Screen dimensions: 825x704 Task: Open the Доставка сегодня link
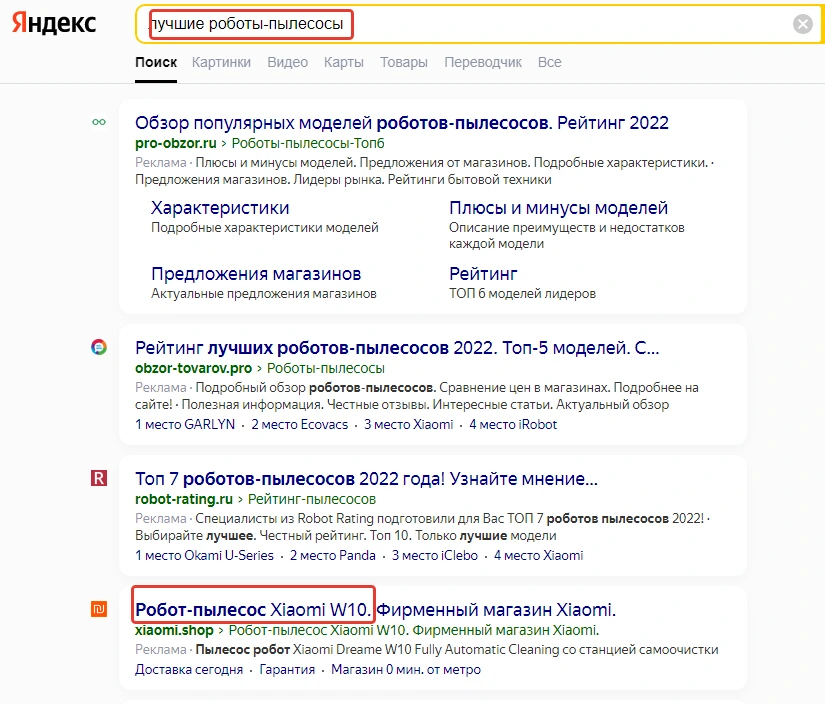click(x=189, y=670)
